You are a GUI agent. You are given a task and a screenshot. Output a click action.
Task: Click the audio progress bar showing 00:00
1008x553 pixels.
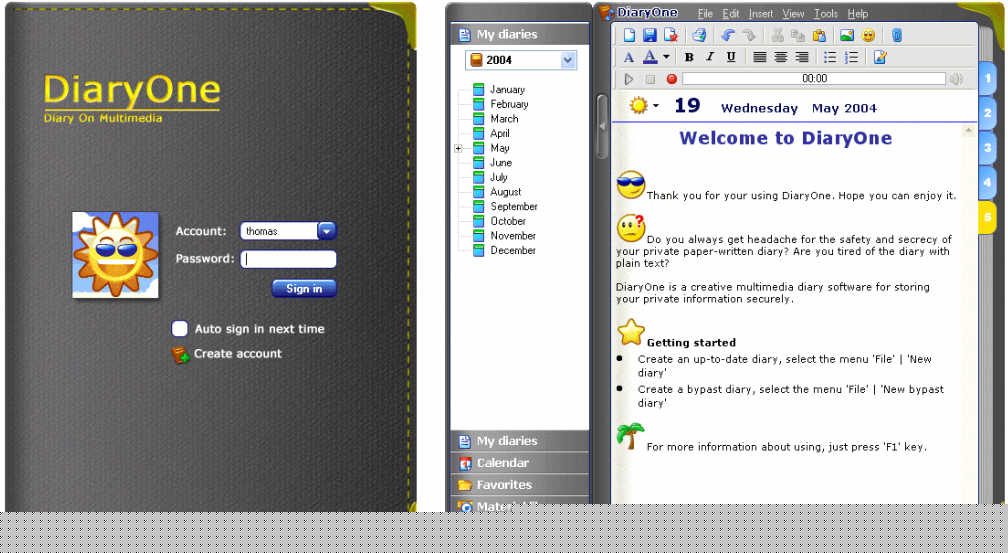click(814, 78)
